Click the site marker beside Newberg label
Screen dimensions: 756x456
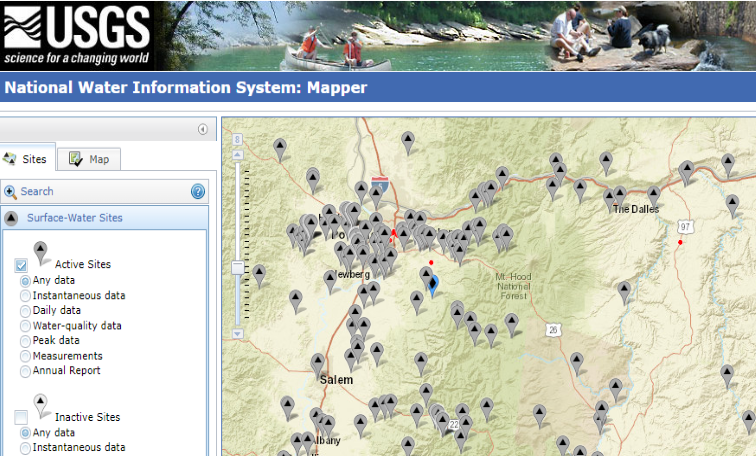click(x=330, y=281)
